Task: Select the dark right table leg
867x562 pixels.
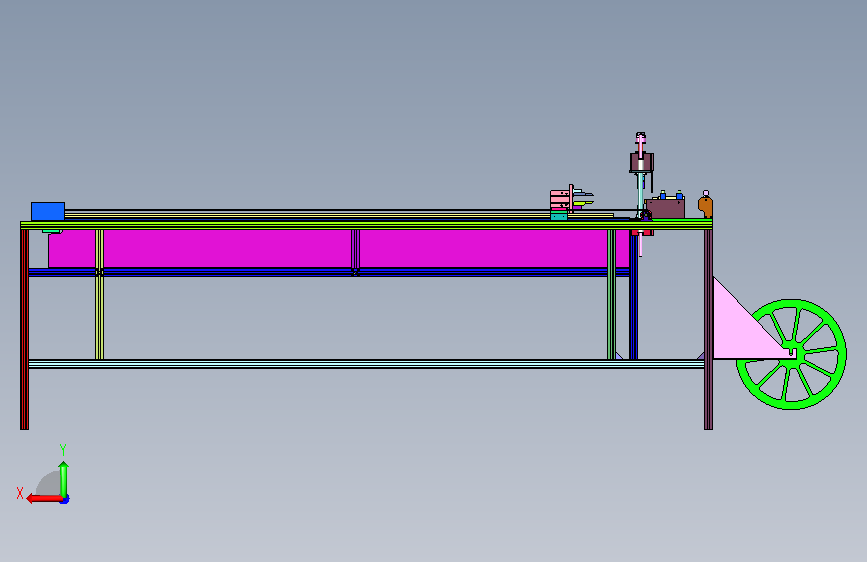Action: (x=708, y=329)
